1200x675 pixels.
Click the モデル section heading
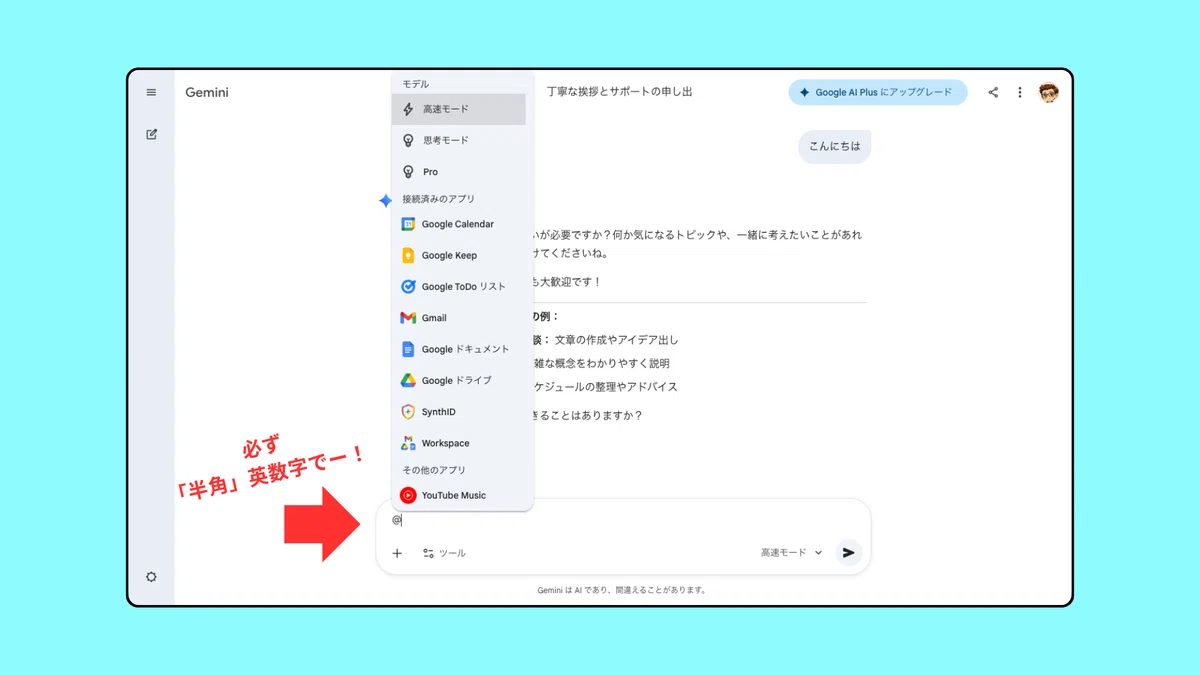pos(415,84)
